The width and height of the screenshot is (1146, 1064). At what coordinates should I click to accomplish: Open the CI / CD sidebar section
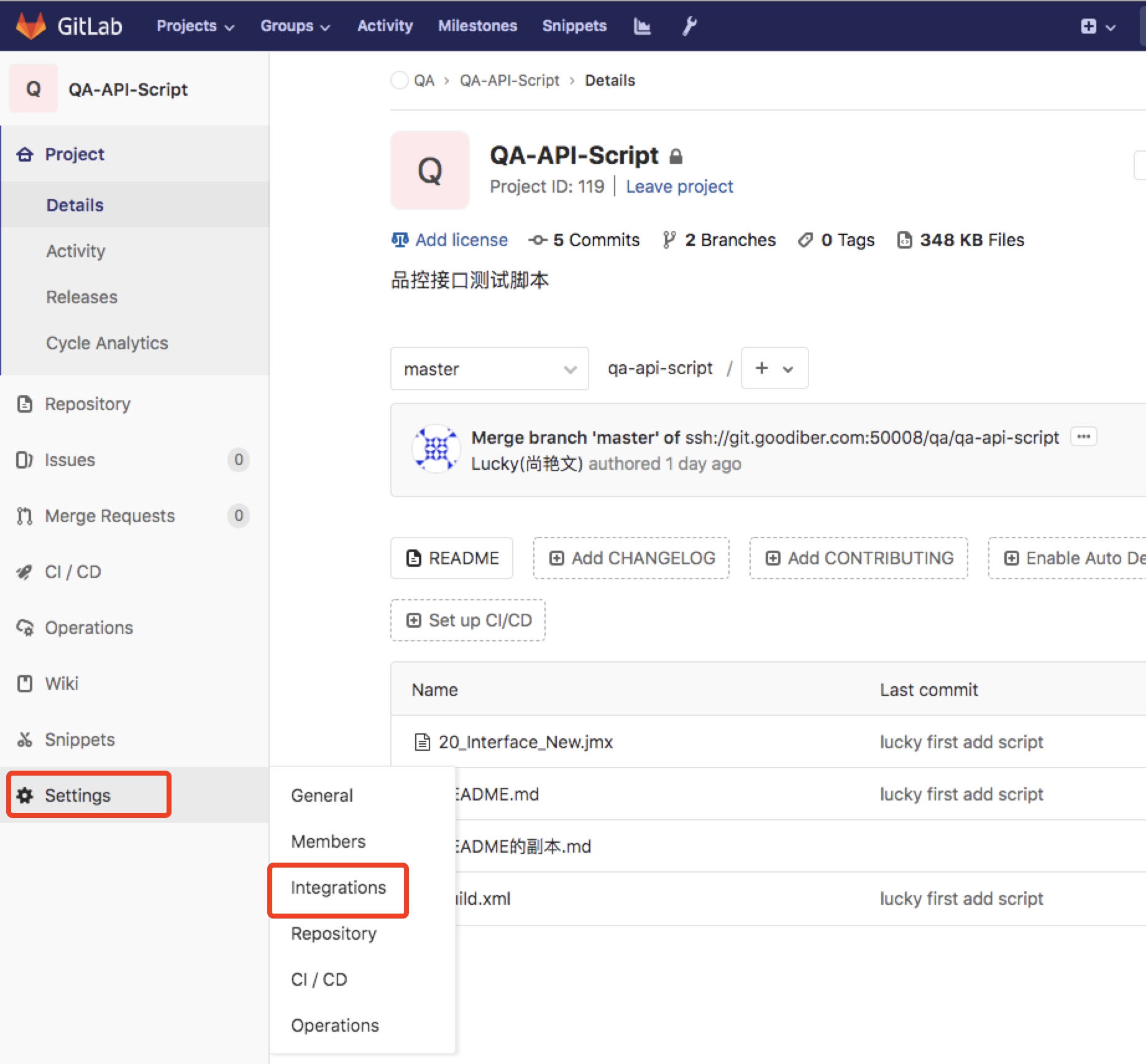click(x=73, y=571)
